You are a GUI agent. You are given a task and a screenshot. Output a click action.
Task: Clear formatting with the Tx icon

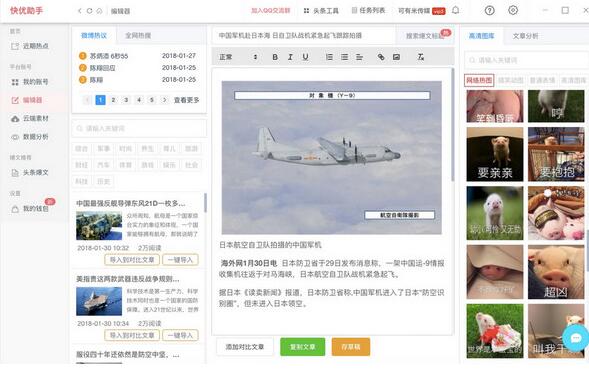(x=421, y=57)
